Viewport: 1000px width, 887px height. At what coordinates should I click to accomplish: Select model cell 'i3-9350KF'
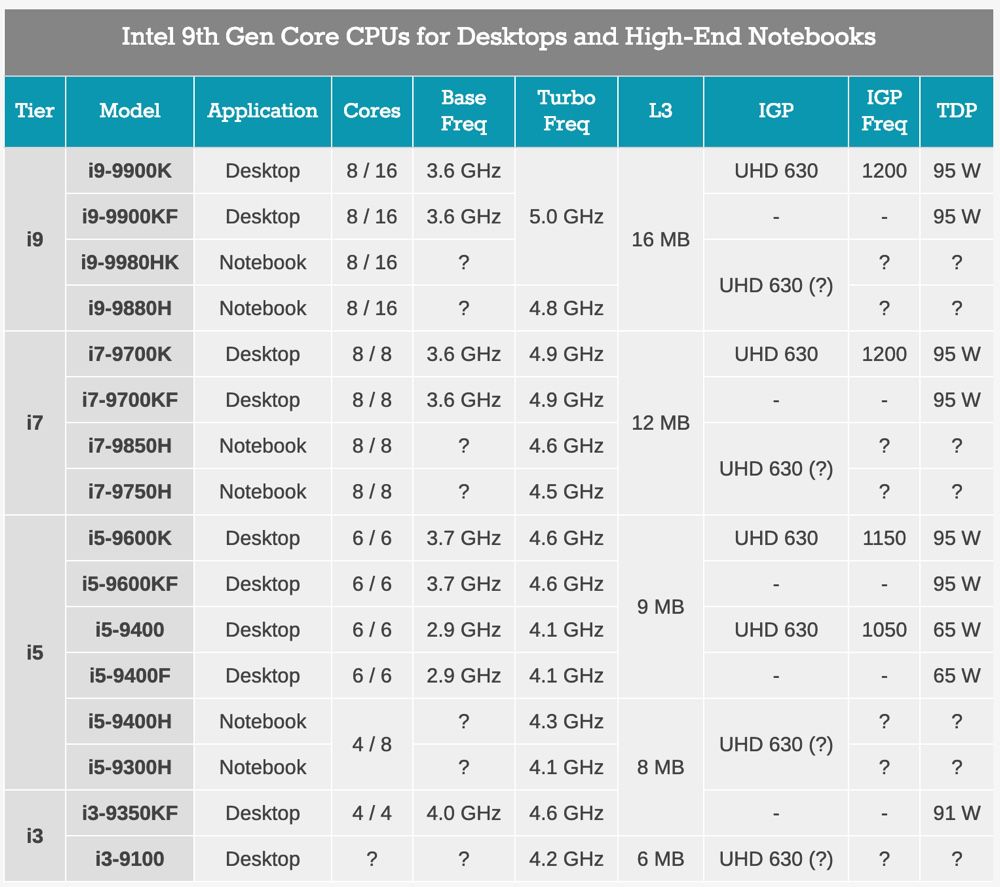pos(130,814)
